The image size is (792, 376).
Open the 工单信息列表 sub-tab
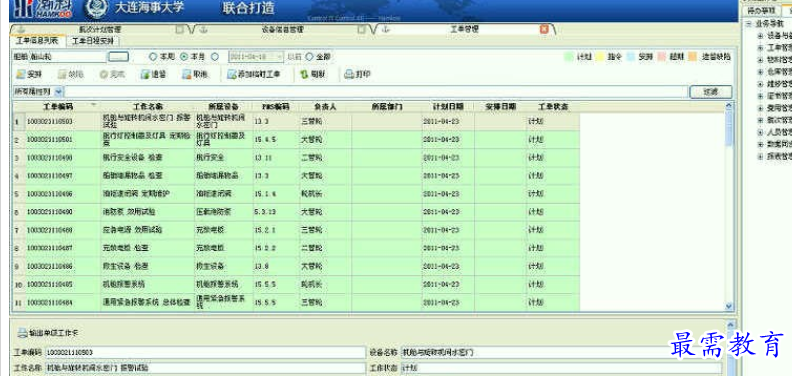[37, 41]
